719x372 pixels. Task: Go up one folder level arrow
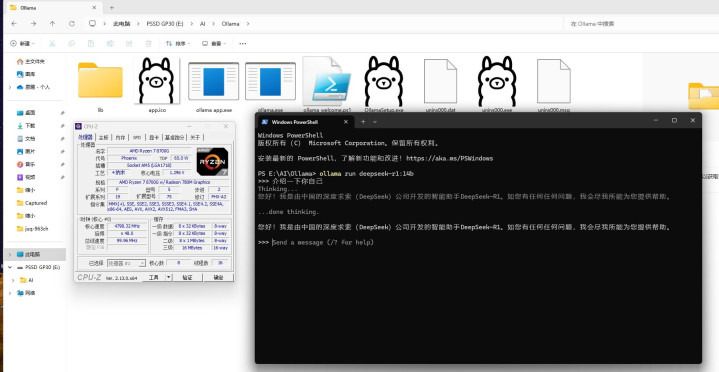click(x=52, y=23)
